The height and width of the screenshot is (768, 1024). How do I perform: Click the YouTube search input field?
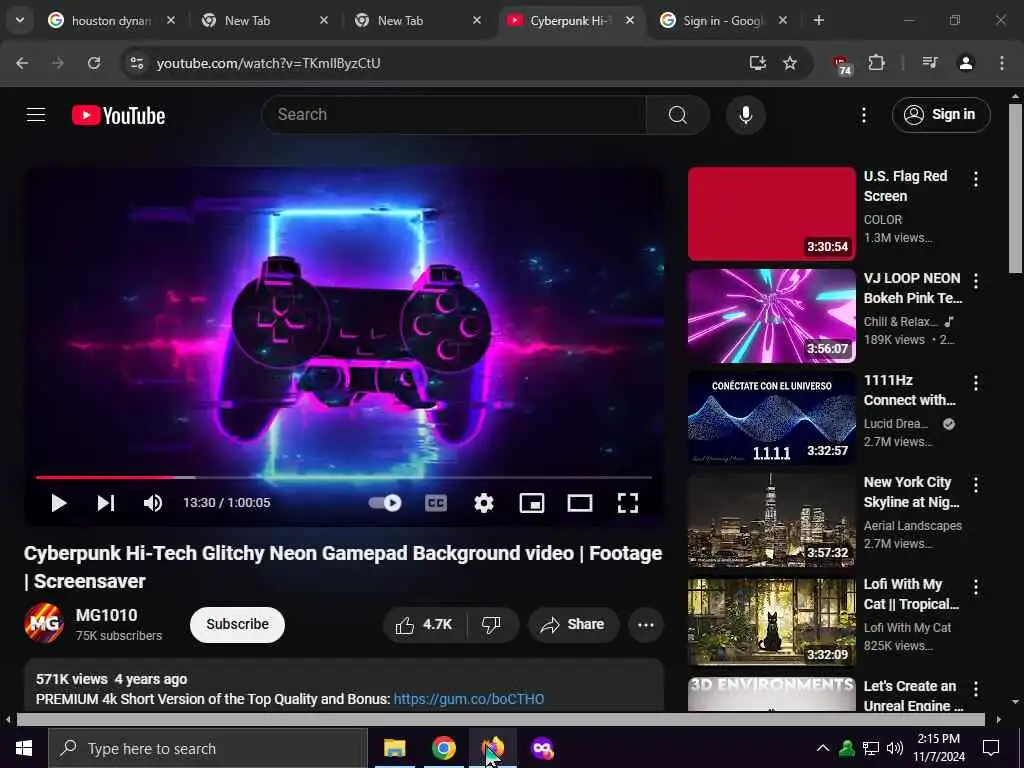[454, 115]
